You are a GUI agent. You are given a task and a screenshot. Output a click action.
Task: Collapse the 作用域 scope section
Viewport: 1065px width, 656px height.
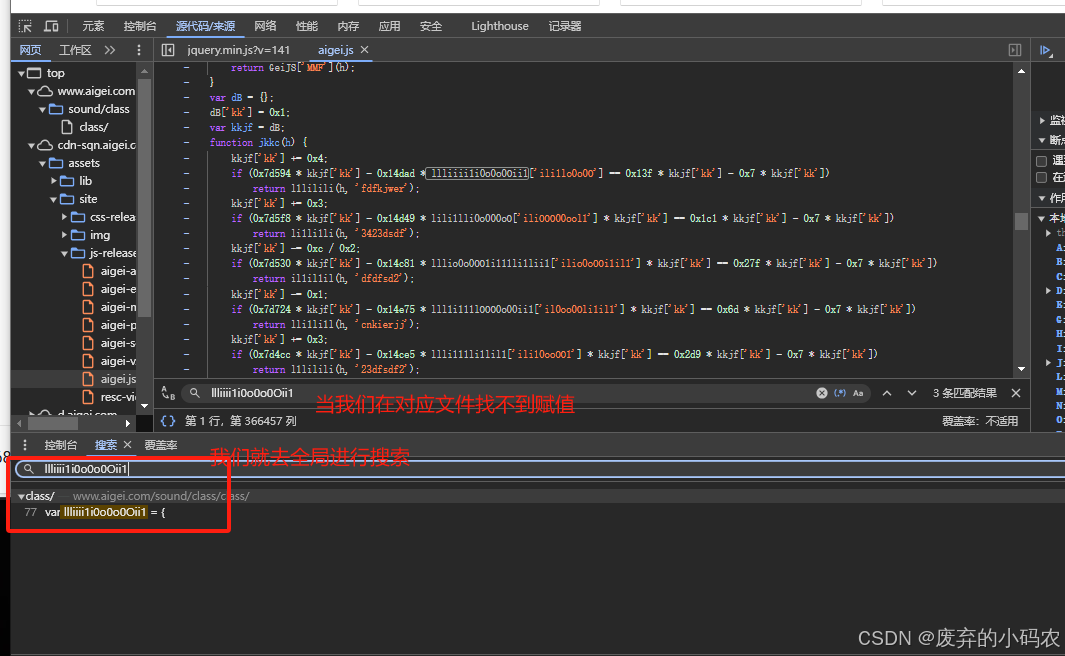[1043, 198]
